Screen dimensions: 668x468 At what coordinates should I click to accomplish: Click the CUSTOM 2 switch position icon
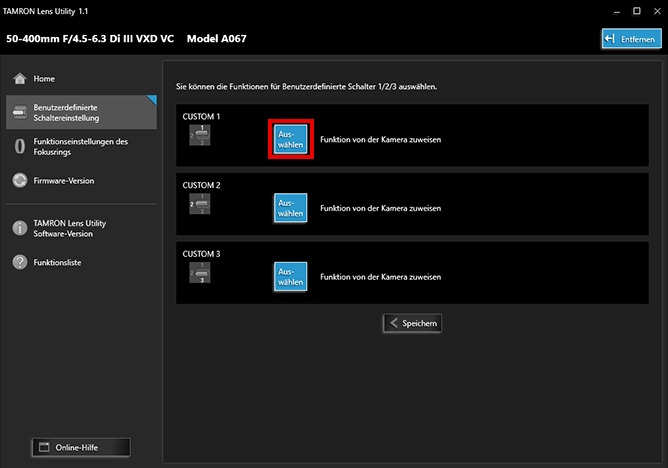tap(200, 204)
